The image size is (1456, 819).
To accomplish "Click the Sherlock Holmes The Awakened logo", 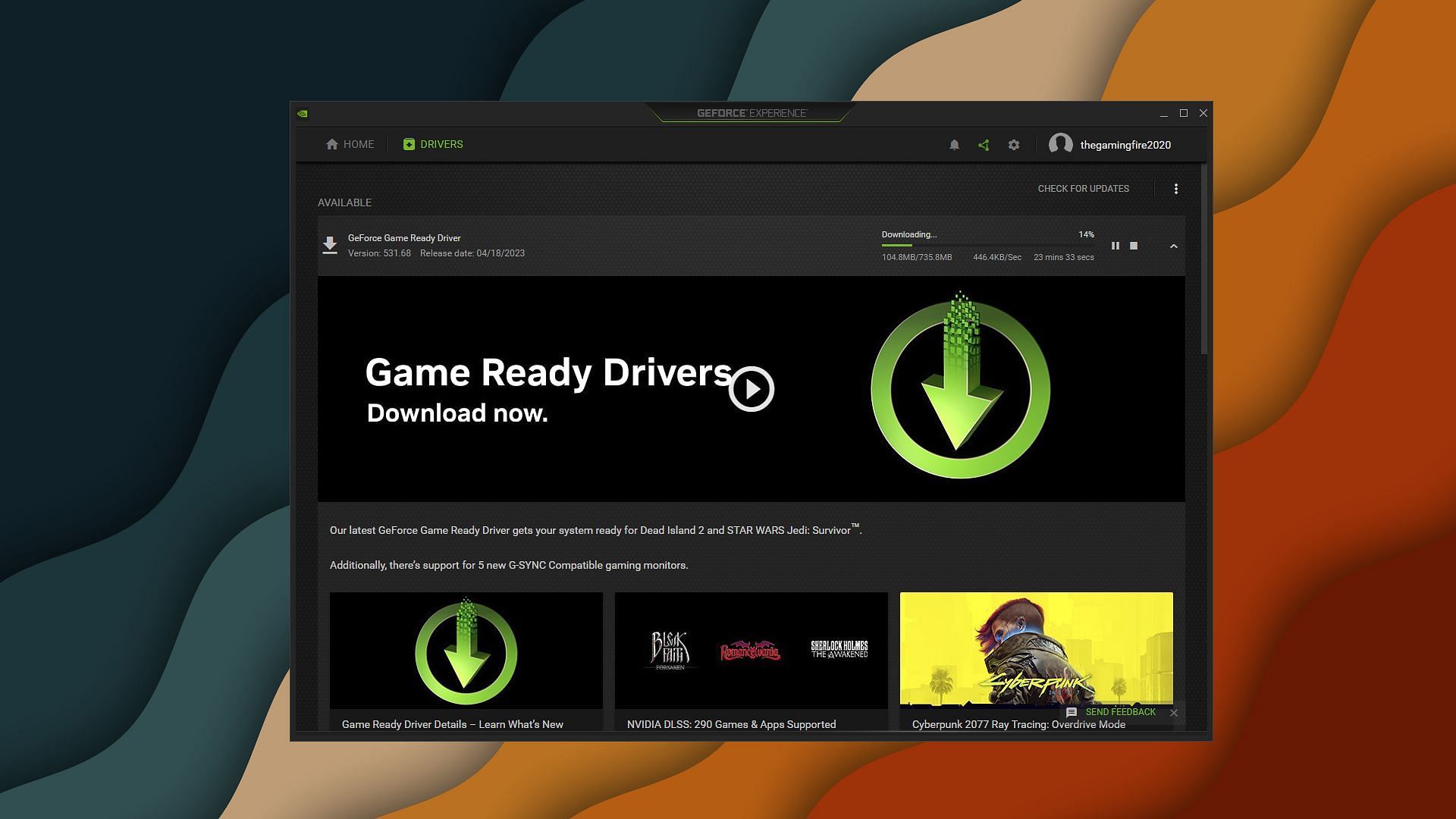I will [839, 649].
